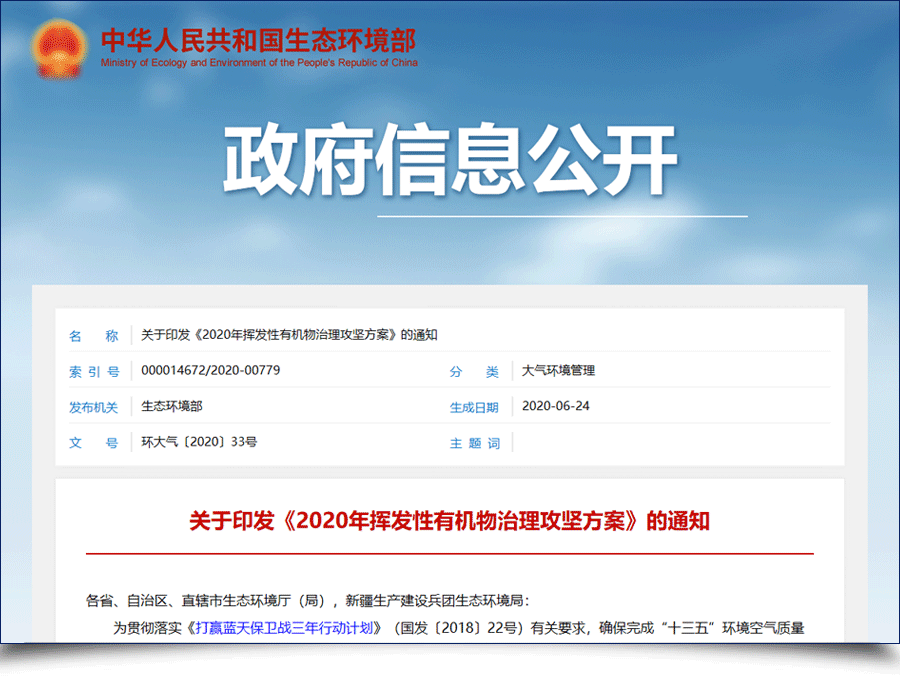Screen dimensions: 900x679
Task: Click the 生成日期 field label
Action: click(474, 408)
